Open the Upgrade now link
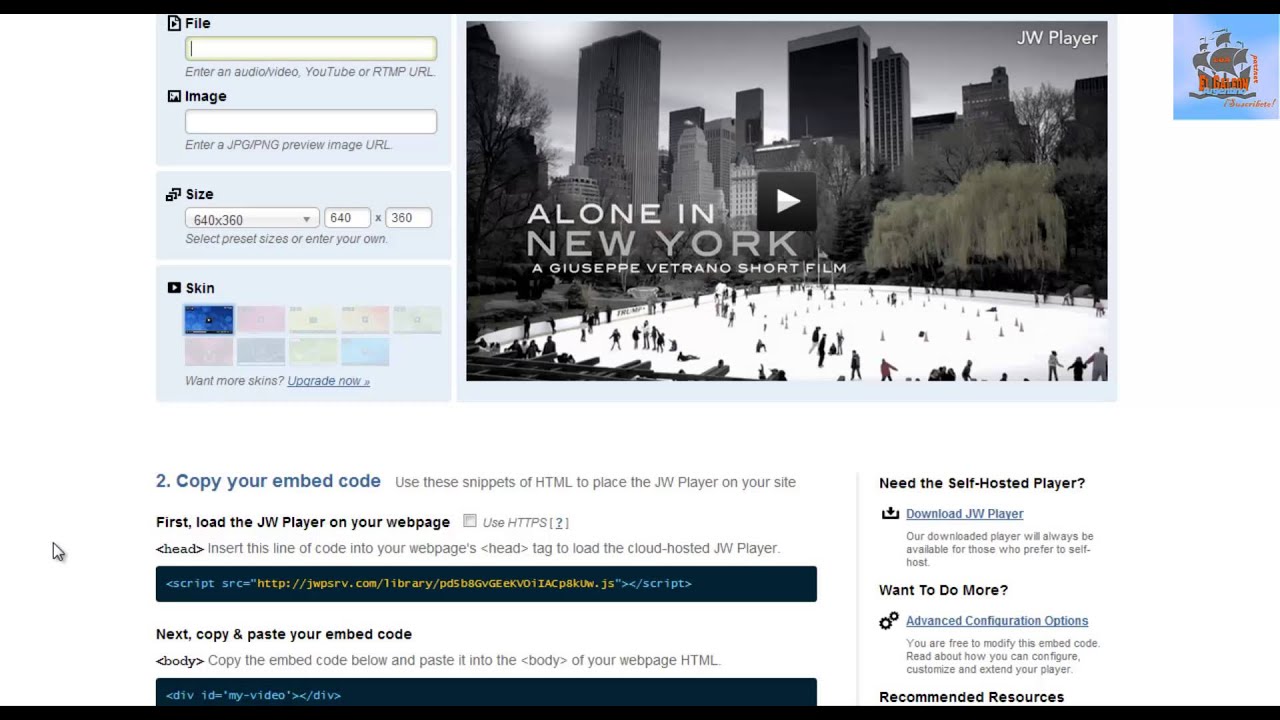1280x720 pixels. pos(328,381)
